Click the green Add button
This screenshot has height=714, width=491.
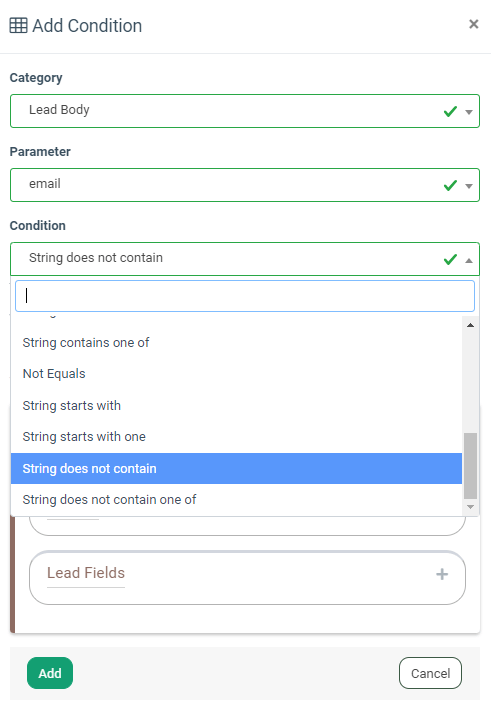pyautogui.click(x=50, y=673)
